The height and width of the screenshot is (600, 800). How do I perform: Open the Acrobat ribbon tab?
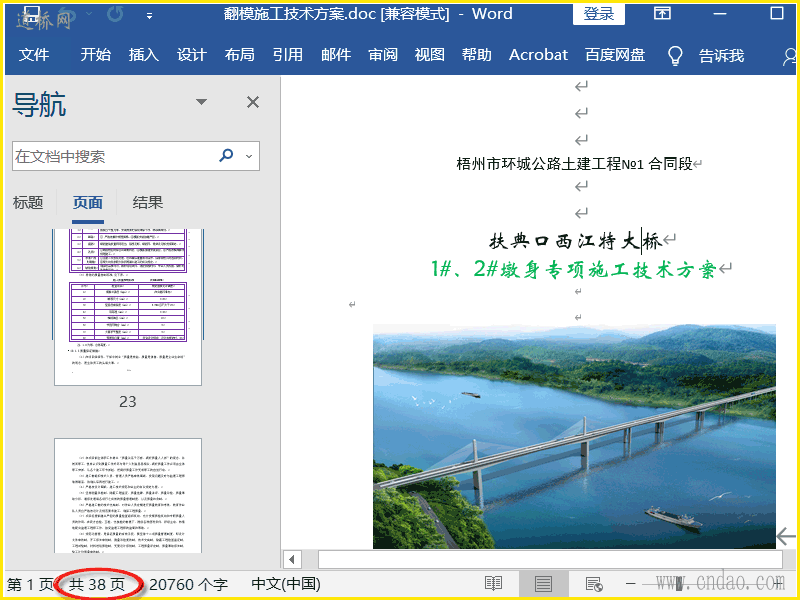click(538, 55)
